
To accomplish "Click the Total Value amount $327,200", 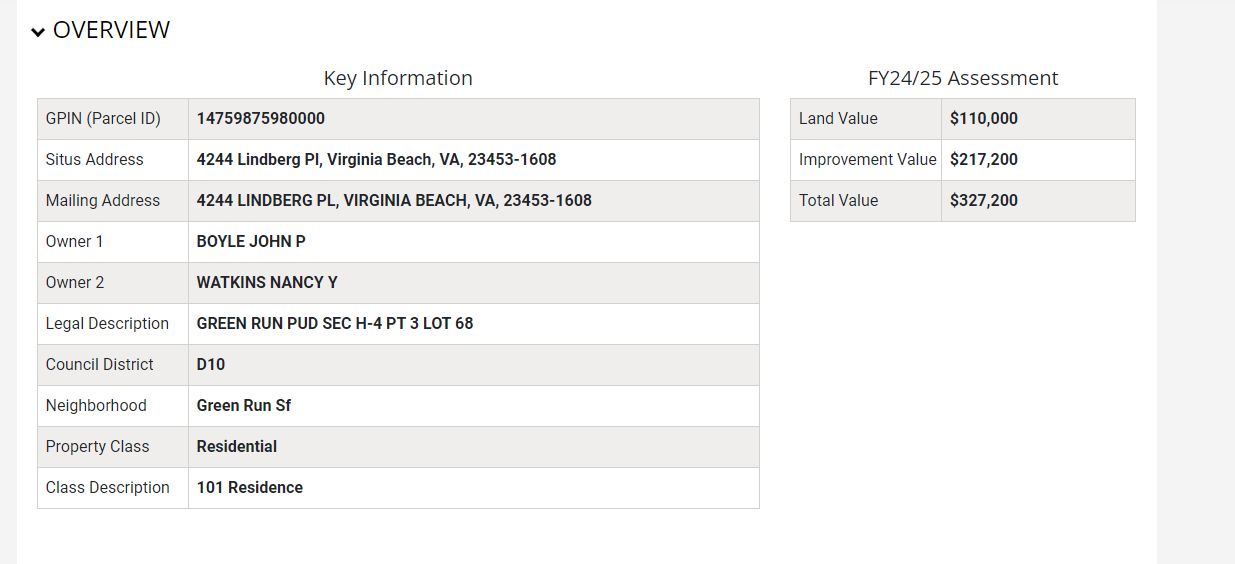I will click(x=984, y=201).
